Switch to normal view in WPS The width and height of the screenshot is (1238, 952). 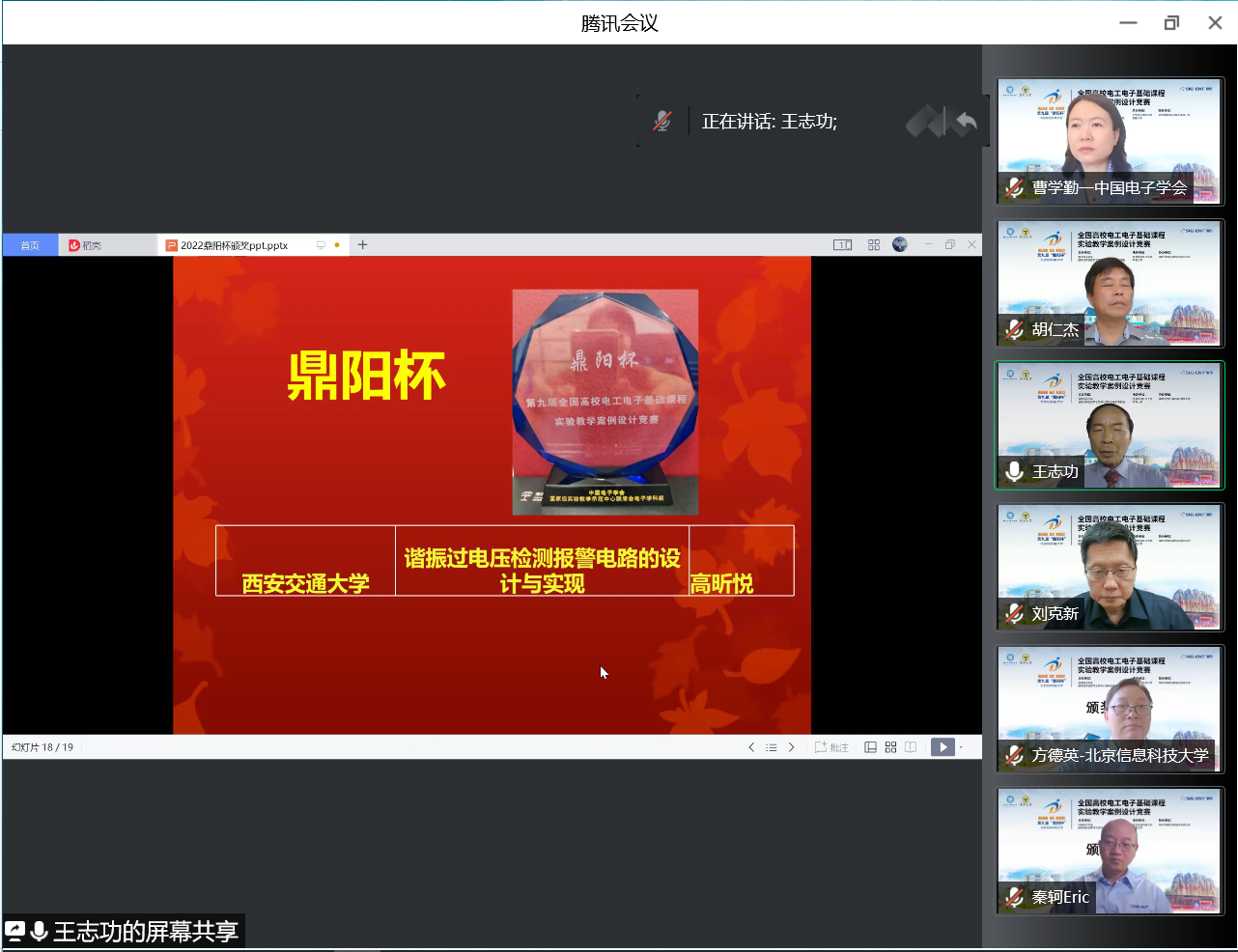coord(870,747)
